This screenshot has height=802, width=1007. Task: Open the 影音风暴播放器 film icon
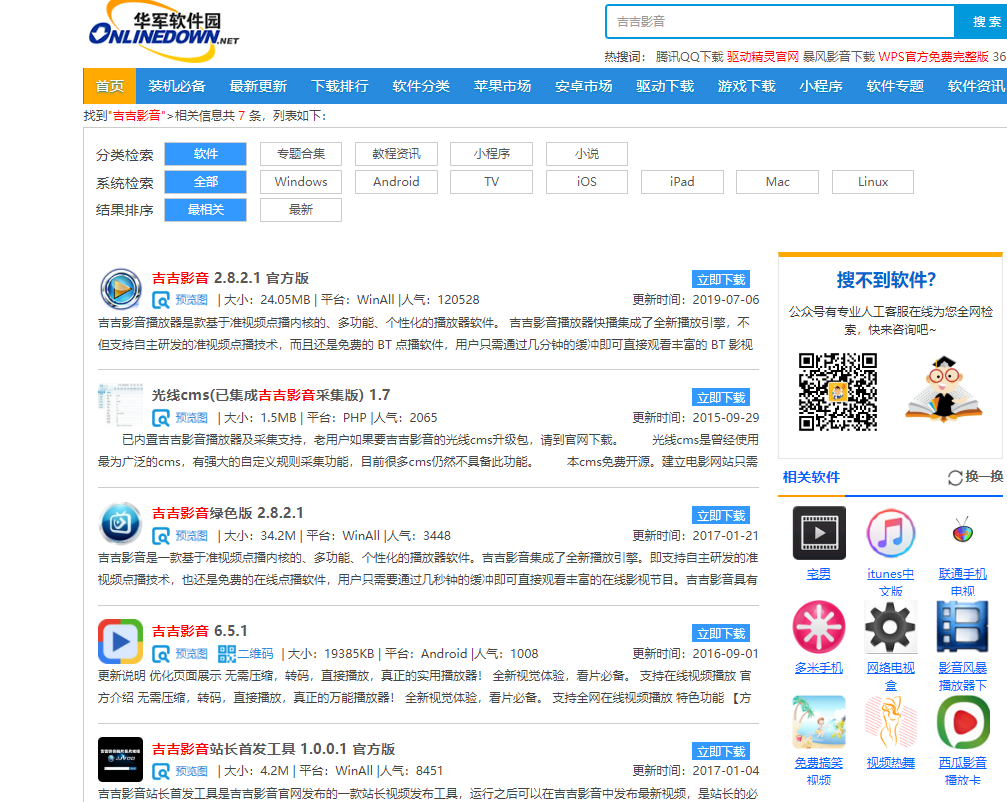click(963, 627)
